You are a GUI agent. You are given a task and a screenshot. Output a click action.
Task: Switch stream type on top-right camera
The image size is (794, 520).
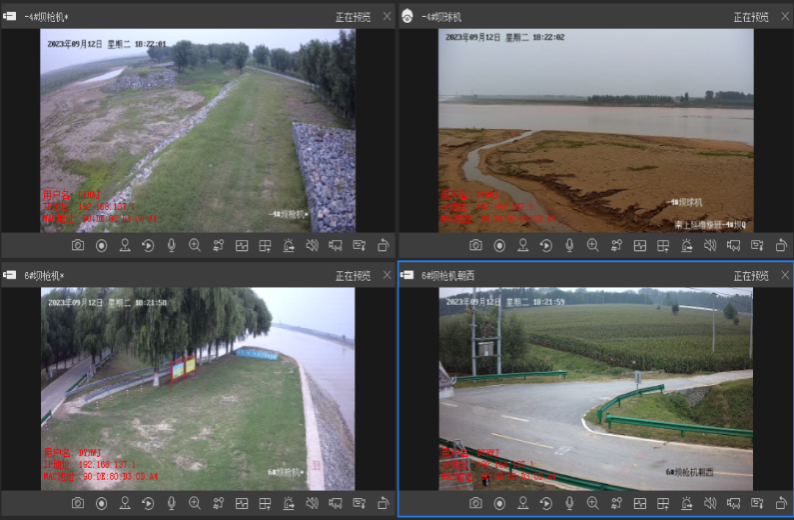pos(616,246)
